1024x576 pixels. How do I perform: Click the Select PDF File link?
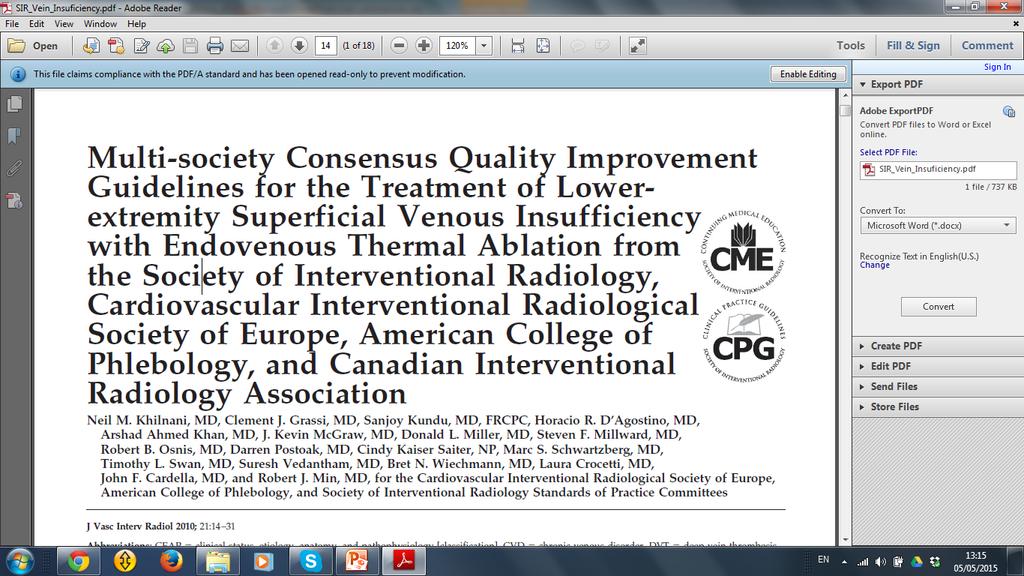tap(888, 152)
